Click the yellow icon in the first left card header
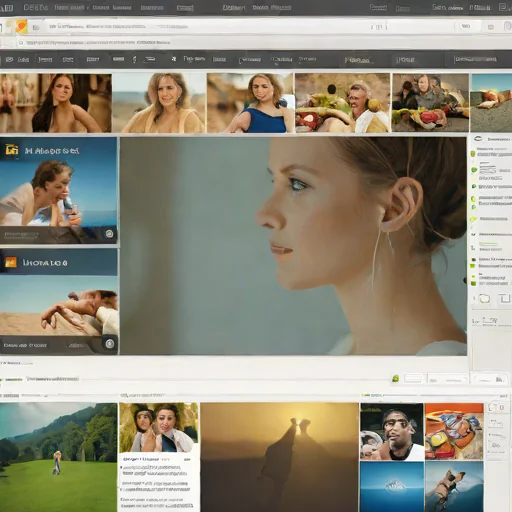 (x=12, y=150)
